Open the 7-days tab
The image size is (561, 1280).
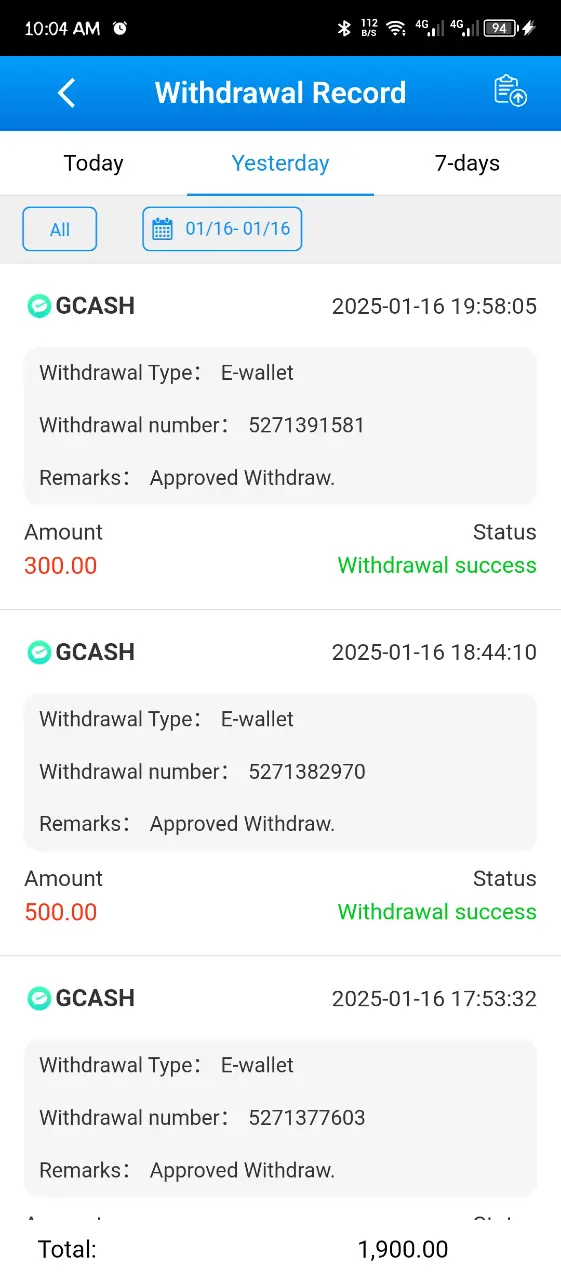pyautogui.click(x=467, y=163)
